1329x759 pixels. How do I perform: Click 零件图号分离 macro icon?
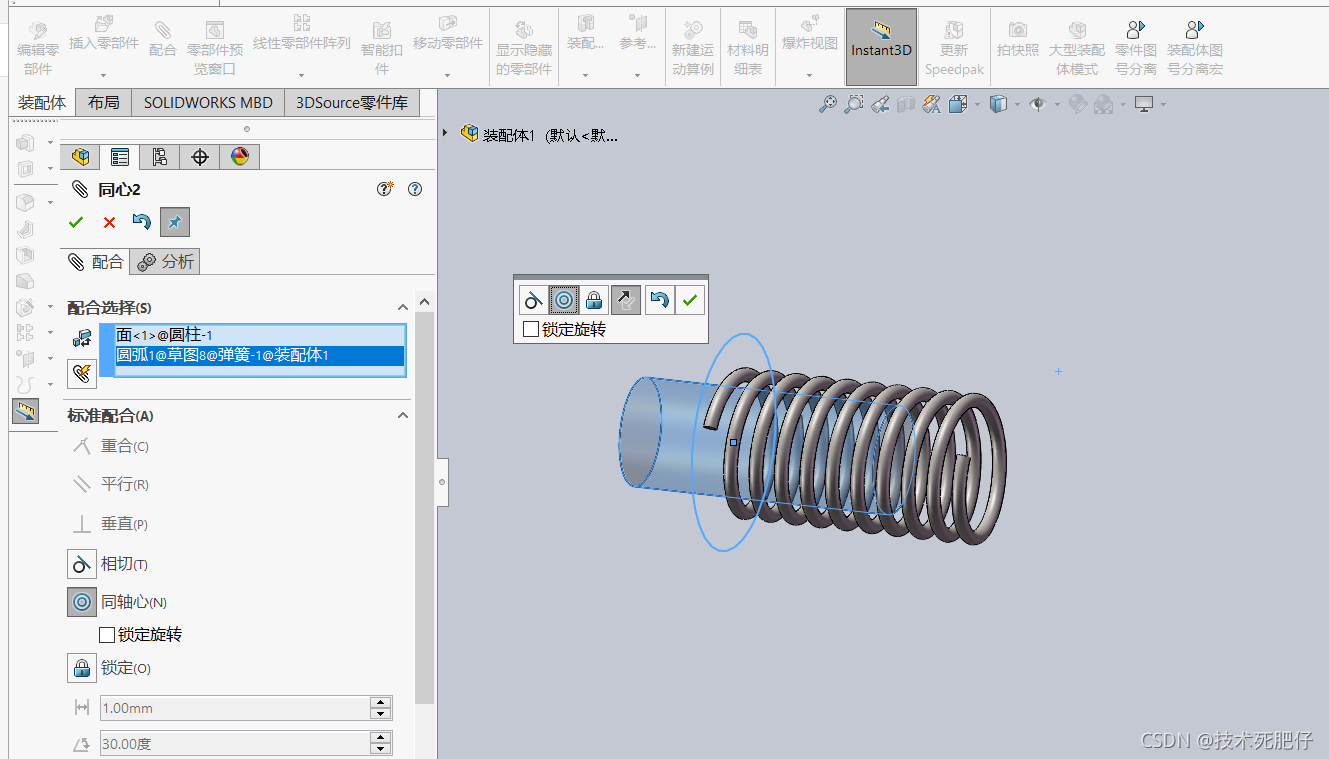[1135, 48]
